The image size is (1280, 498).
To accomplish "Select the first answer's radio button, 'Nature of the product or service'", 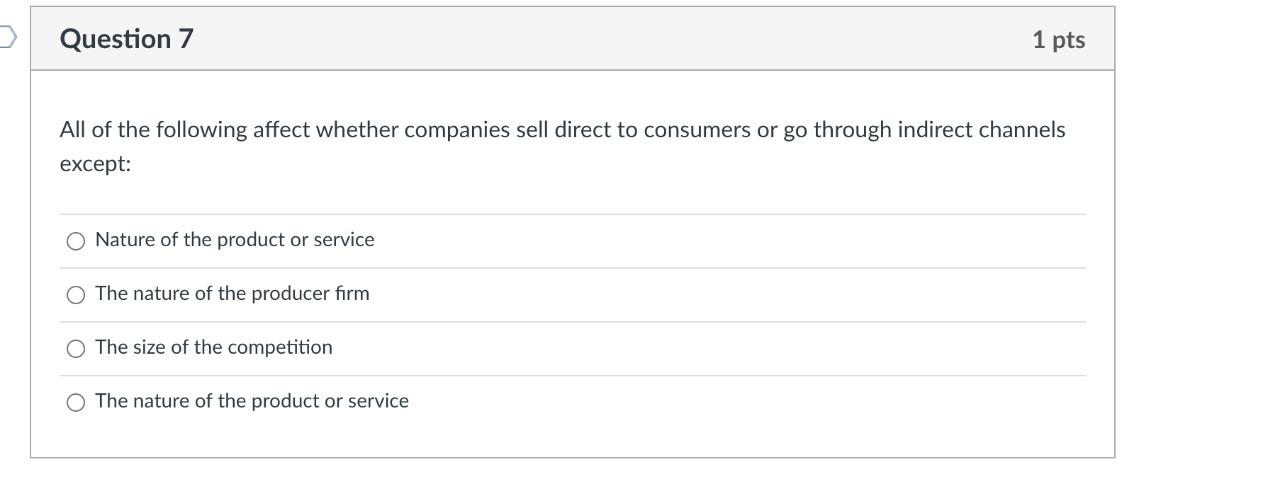I will click(76, 241).
